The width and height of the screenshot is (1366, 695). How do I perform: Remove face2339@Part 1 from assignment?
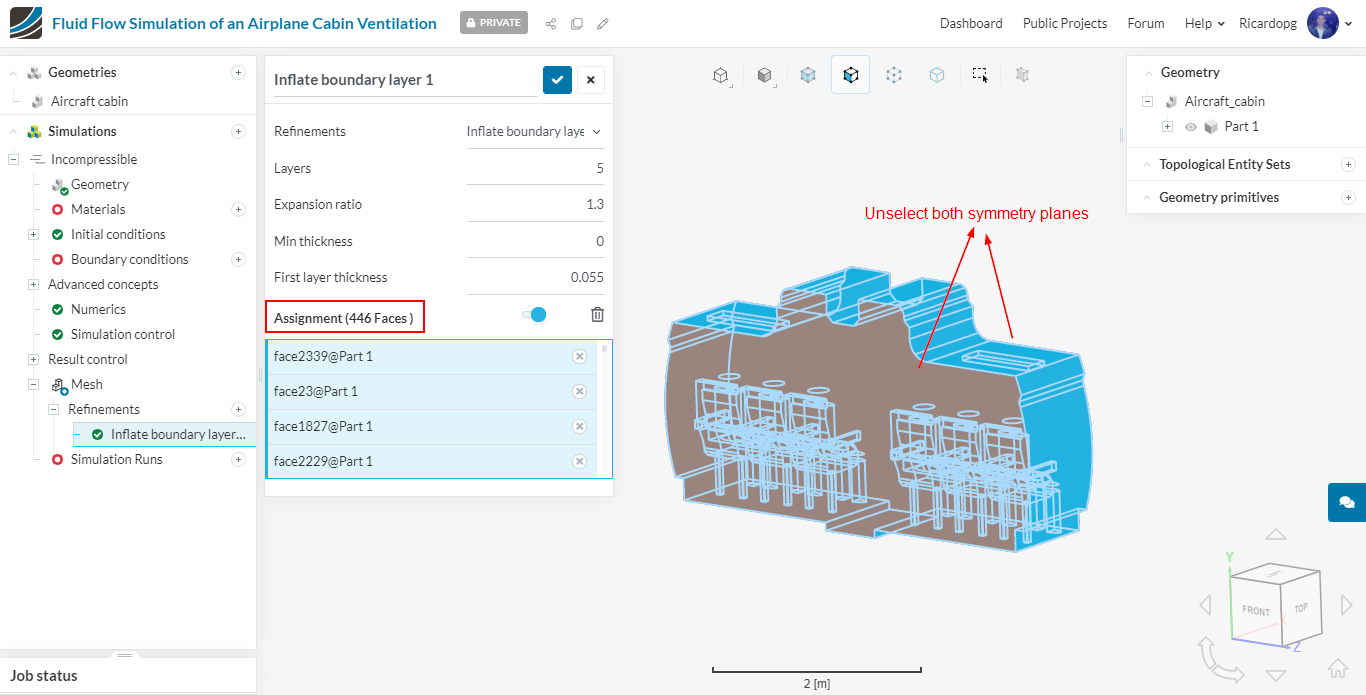[x=579, y=357]
